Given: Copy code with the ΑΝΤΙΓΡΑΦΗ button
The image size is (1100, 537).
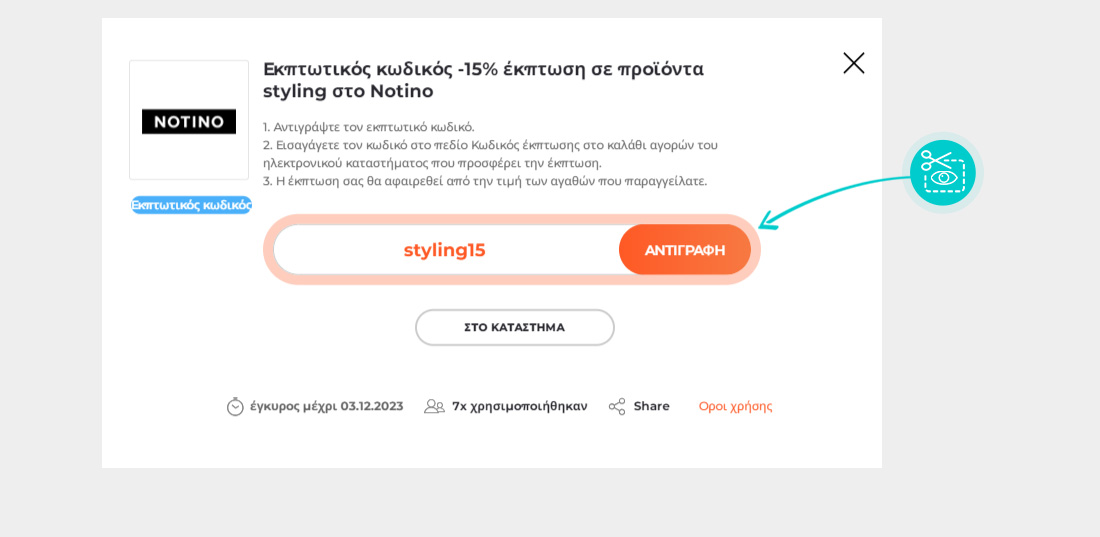Looking at the screenshot, I should point(685,250).
